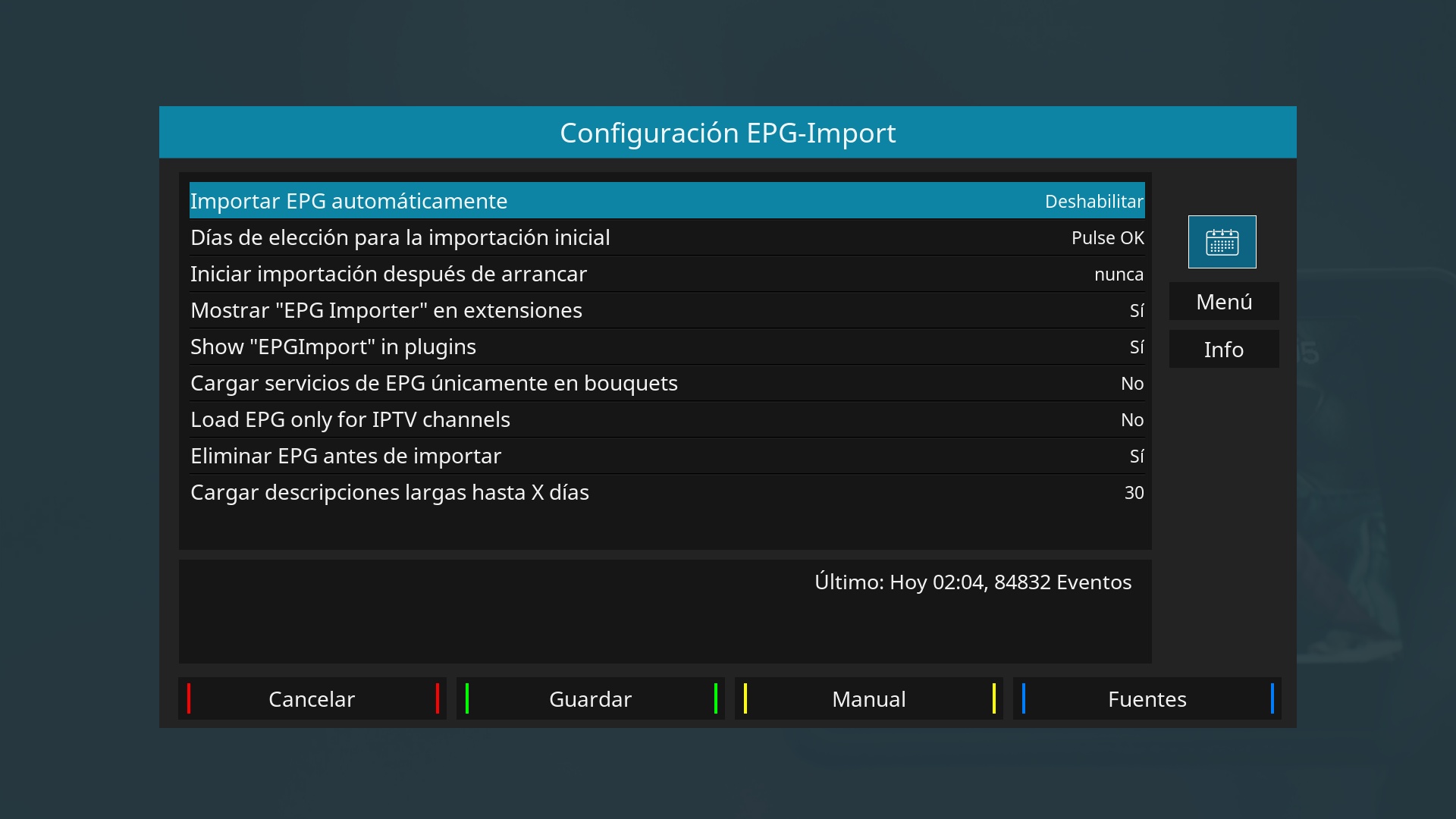This screenshot has height=819, width=1456.
Task: Select the Importar EPG automáticamente row
Action: click(x=349, y=201)
